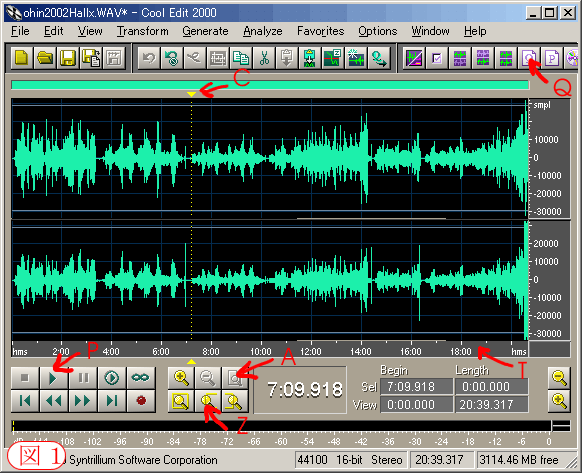Open the Options menu

pyautogui.click(x=378, y=31)
